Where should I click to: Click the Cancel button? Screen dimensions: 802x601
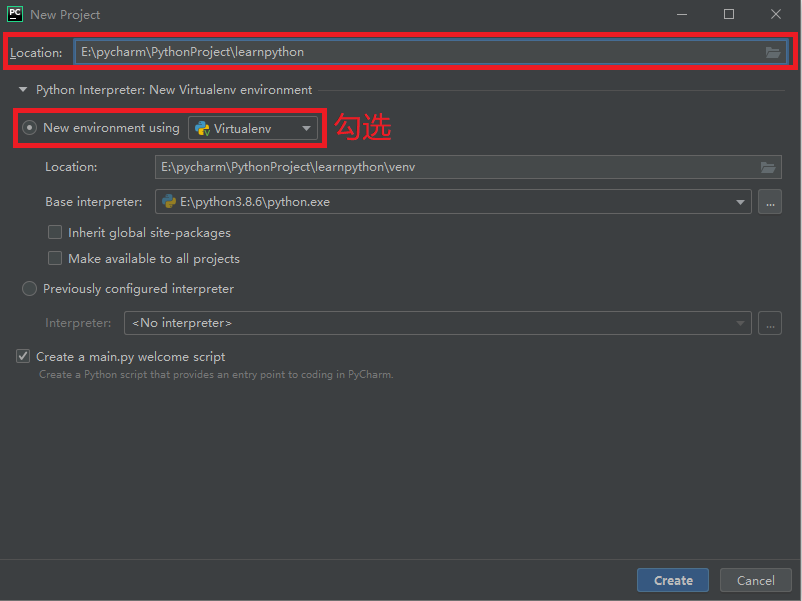755,580
